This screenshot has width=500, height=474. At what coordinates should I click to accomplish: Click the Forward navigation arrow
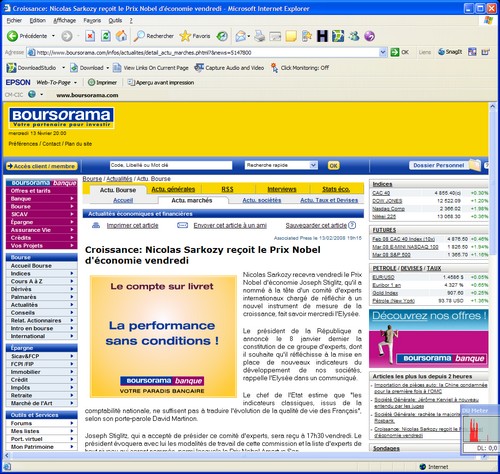click(x=67, y=36)
